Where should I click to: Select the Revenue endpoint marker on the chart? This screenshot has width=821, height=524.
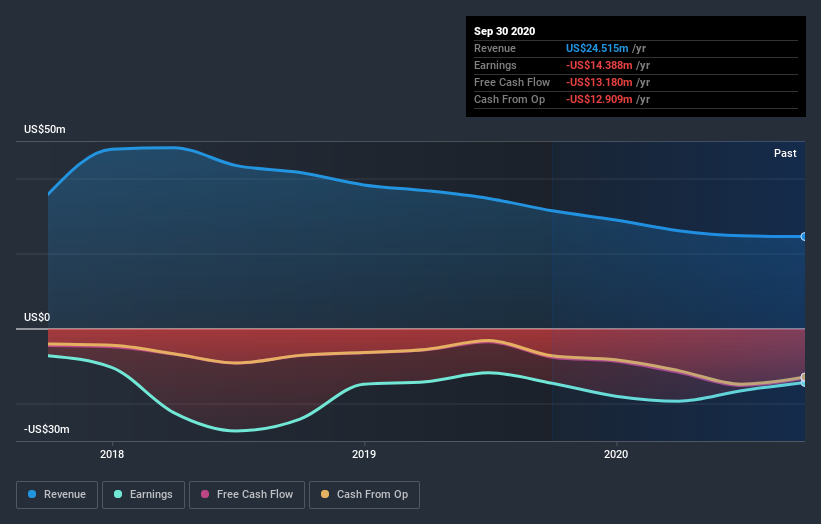pyautogui.click(x=804, y=237)
